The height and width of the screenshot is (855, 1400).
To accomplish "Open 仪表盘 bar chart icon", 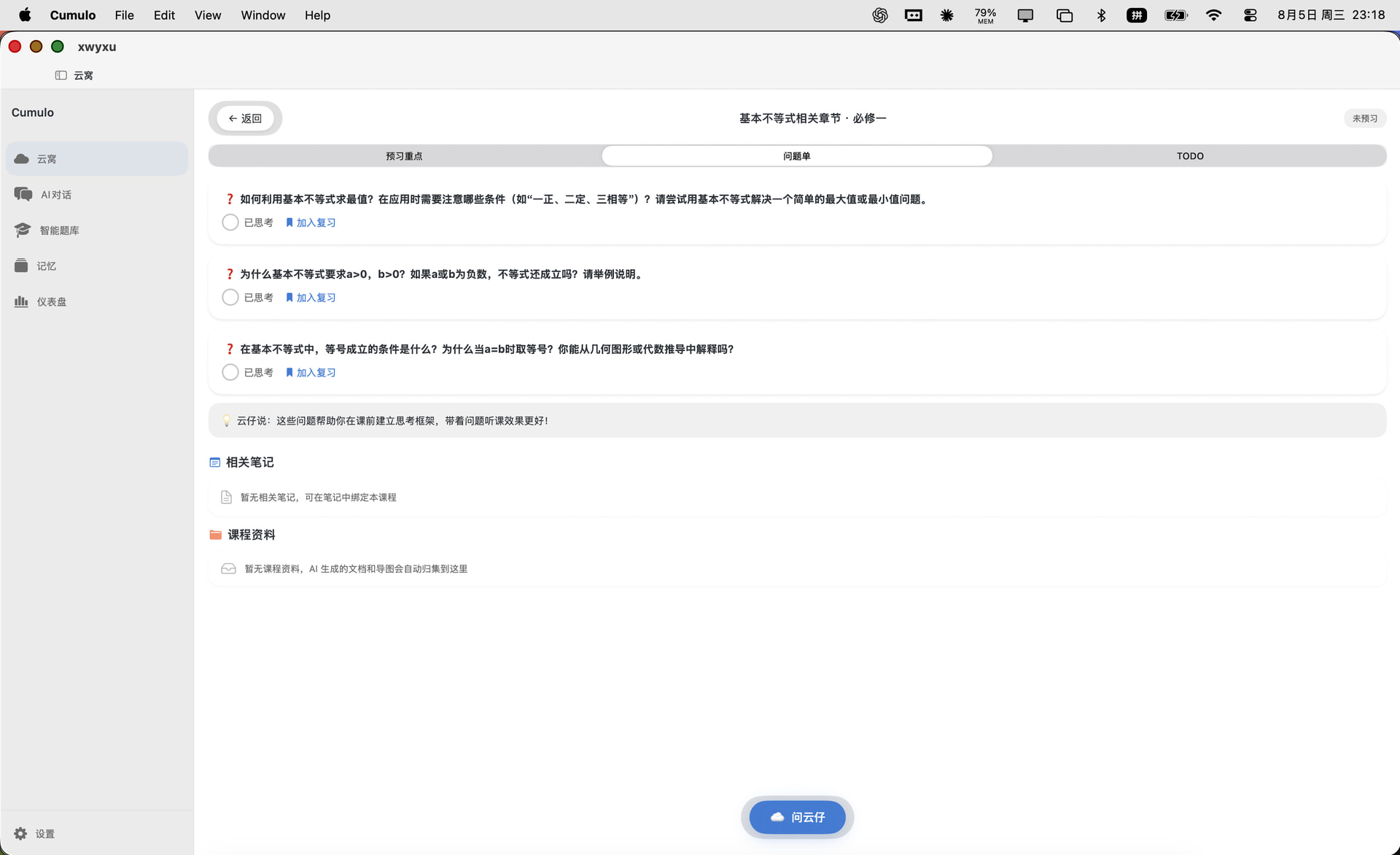I will coord(21,301).
